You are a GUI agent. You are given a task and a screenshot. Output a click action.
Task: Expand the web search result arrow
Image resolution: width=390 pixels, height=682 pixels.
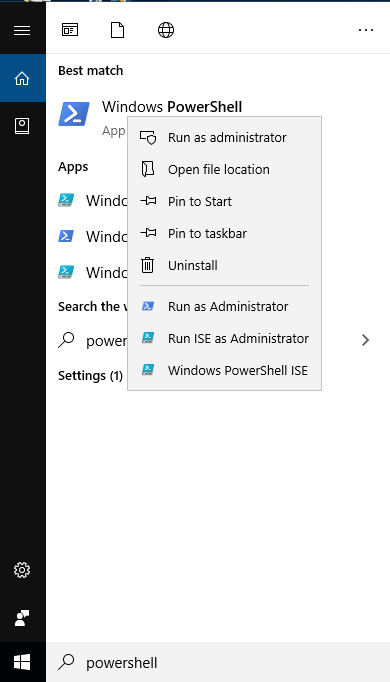coord(365,340)
